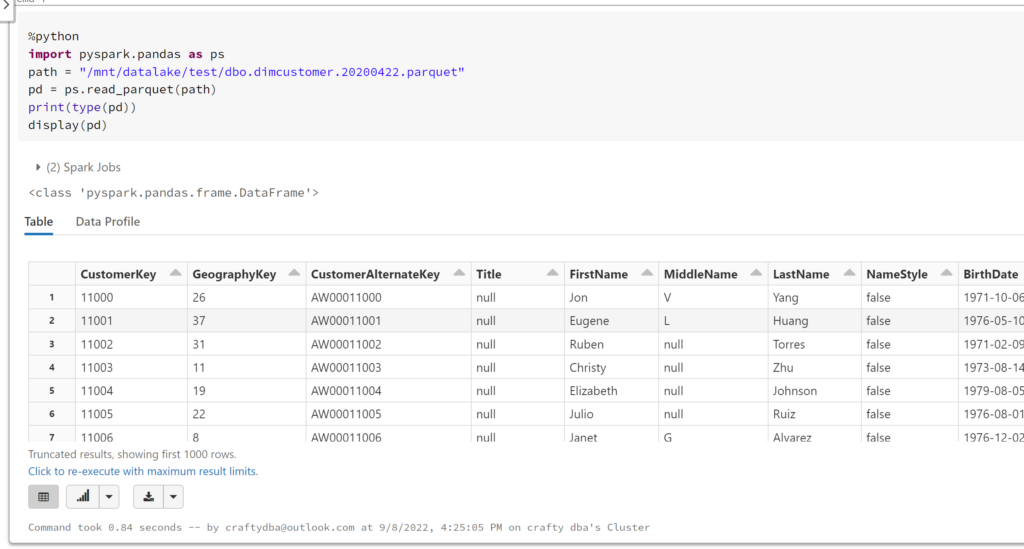
Task: Place cursor on the display(pd) code line
Action: pyautogui.click(x=67, y=125)
